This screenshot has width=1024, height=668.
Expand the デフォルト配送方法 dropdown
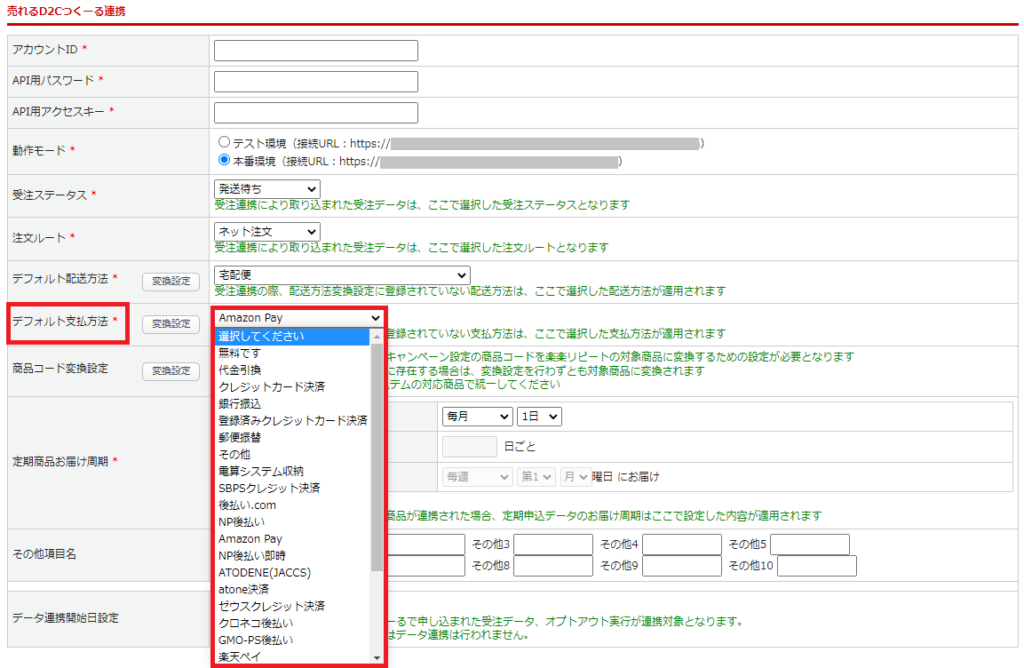[341, 274]
